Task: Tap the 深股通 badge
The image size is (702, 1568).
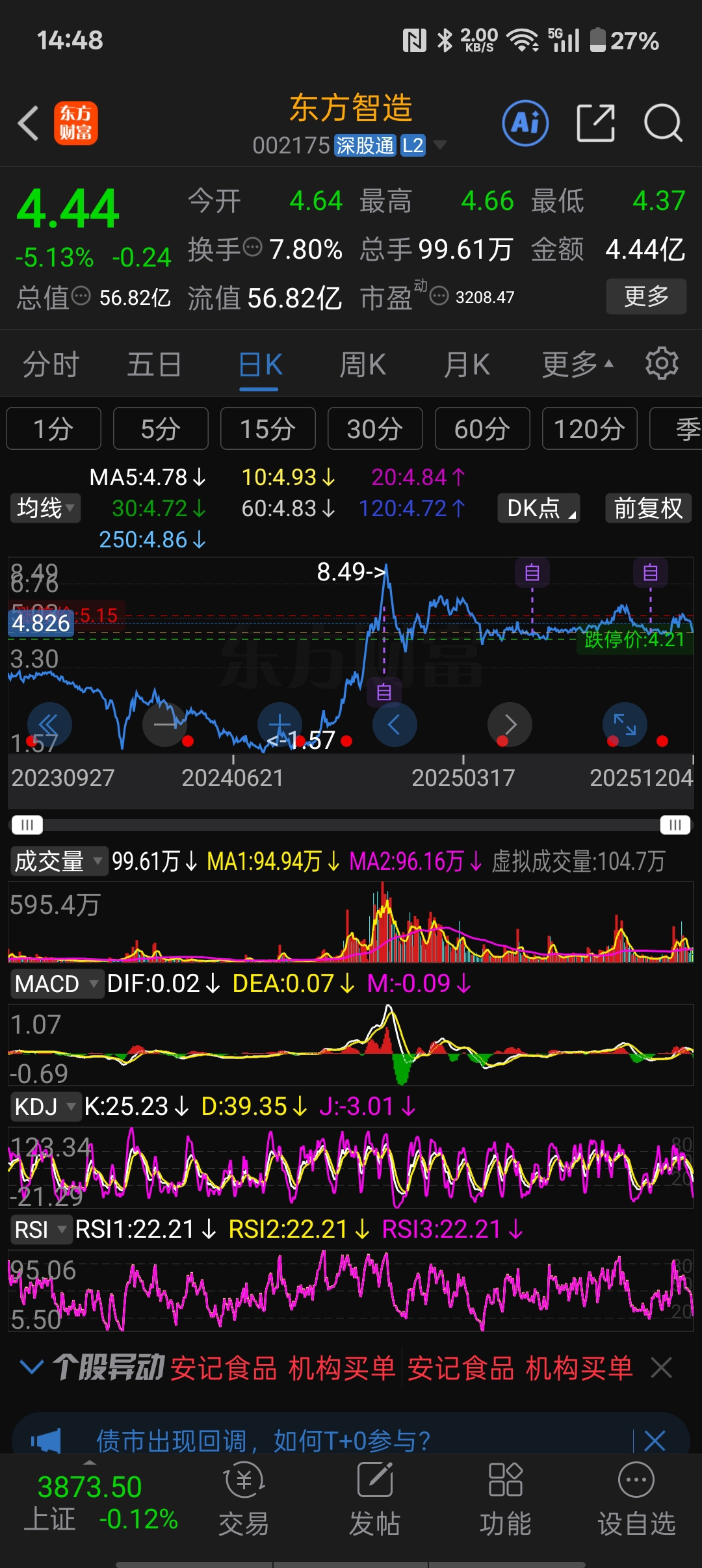Action: (365, 145)
